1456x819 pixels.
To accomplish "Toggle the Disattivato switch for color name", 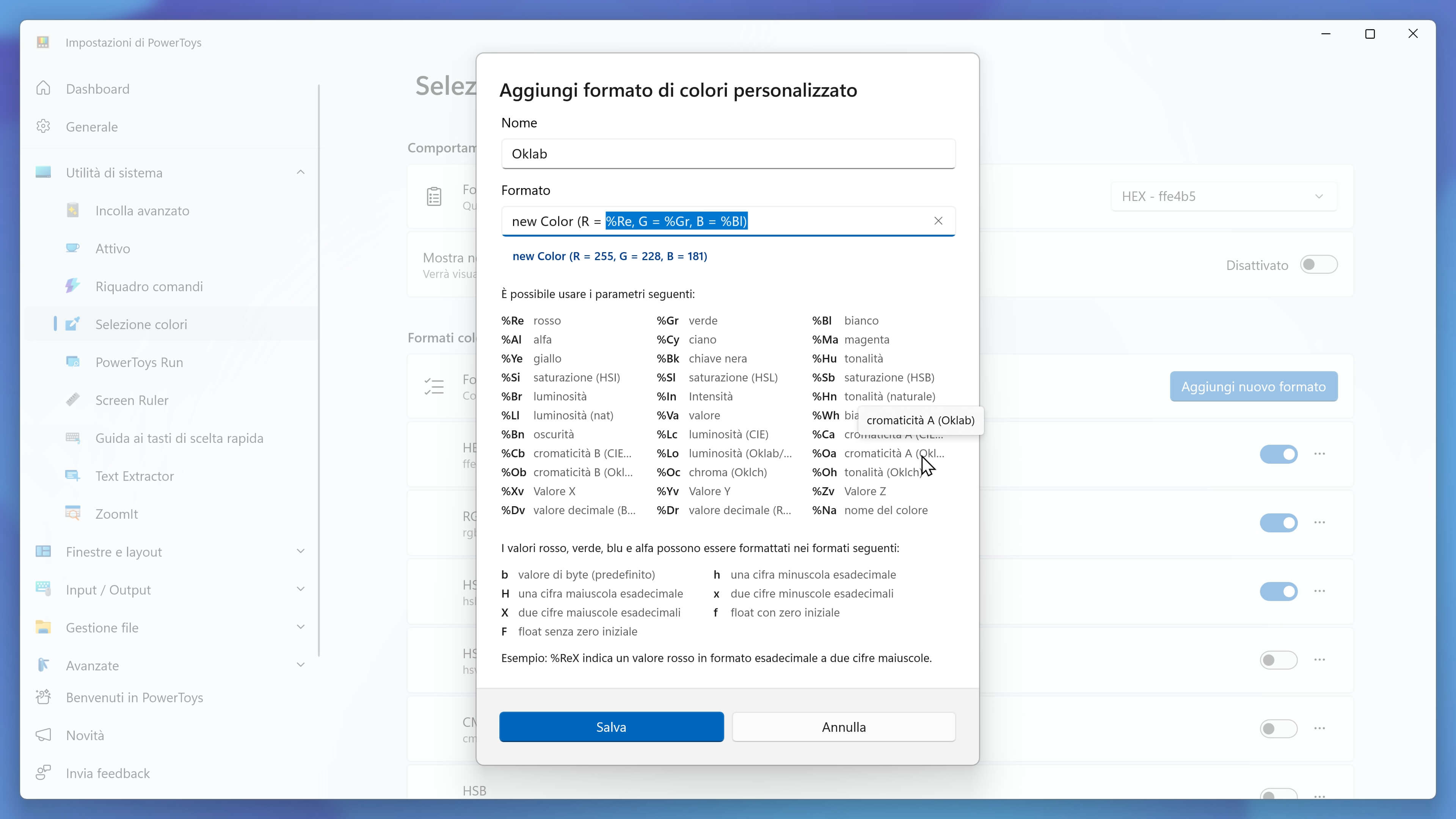I will coord(1319,265).
